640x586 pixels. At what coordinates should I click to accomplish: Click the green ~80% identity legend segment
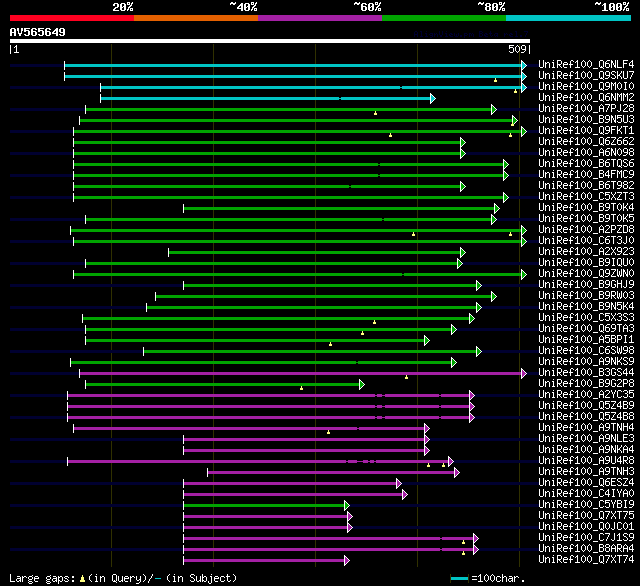pyautogui.click(x=444, y=18)
